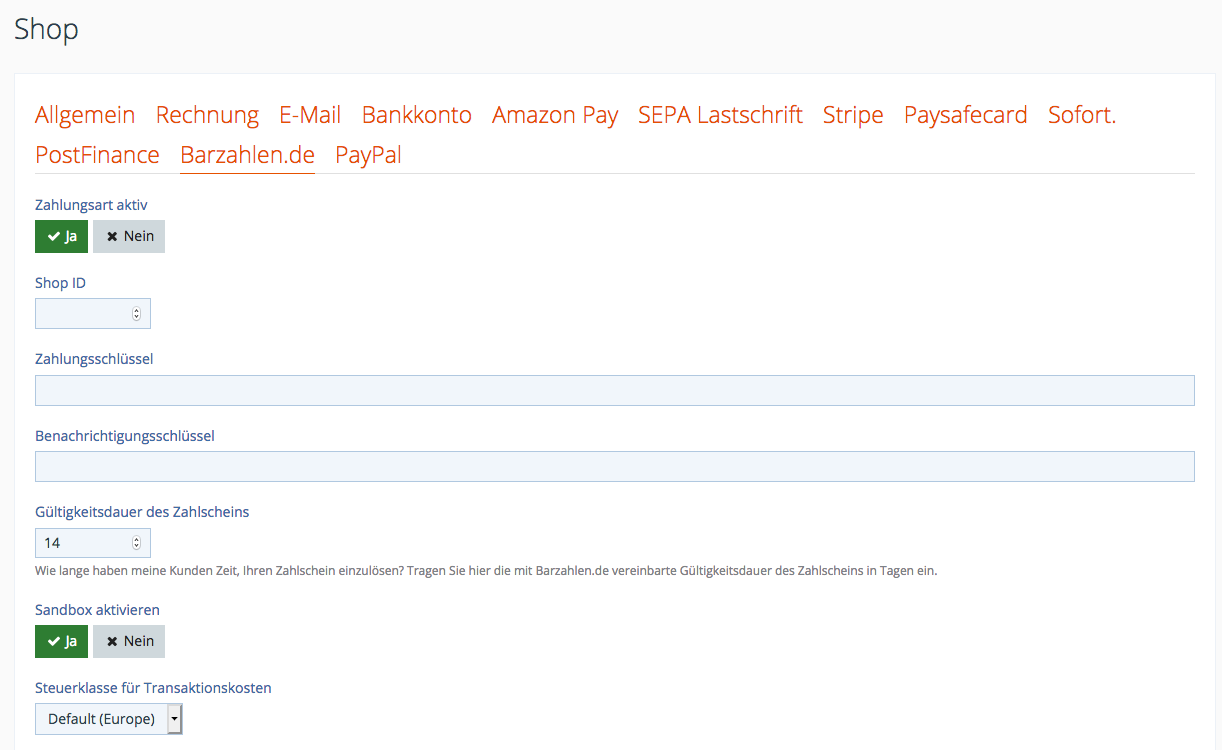The height and width of the screenshot is (750, 1222).
Task: Focus the Benachrichtigungsschlüssel input field
Action: point(614,467)
